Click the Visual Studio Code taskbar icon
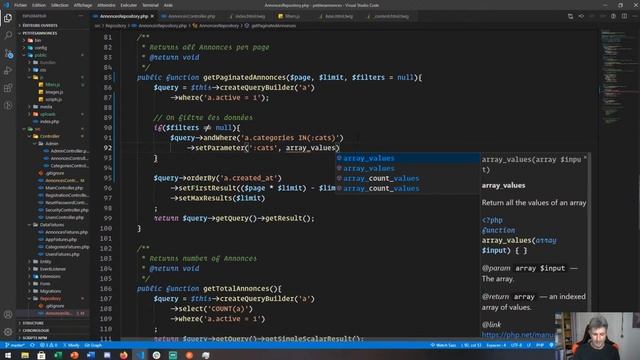This screenshot has height=360, width=640. click(x=140, y=356)
